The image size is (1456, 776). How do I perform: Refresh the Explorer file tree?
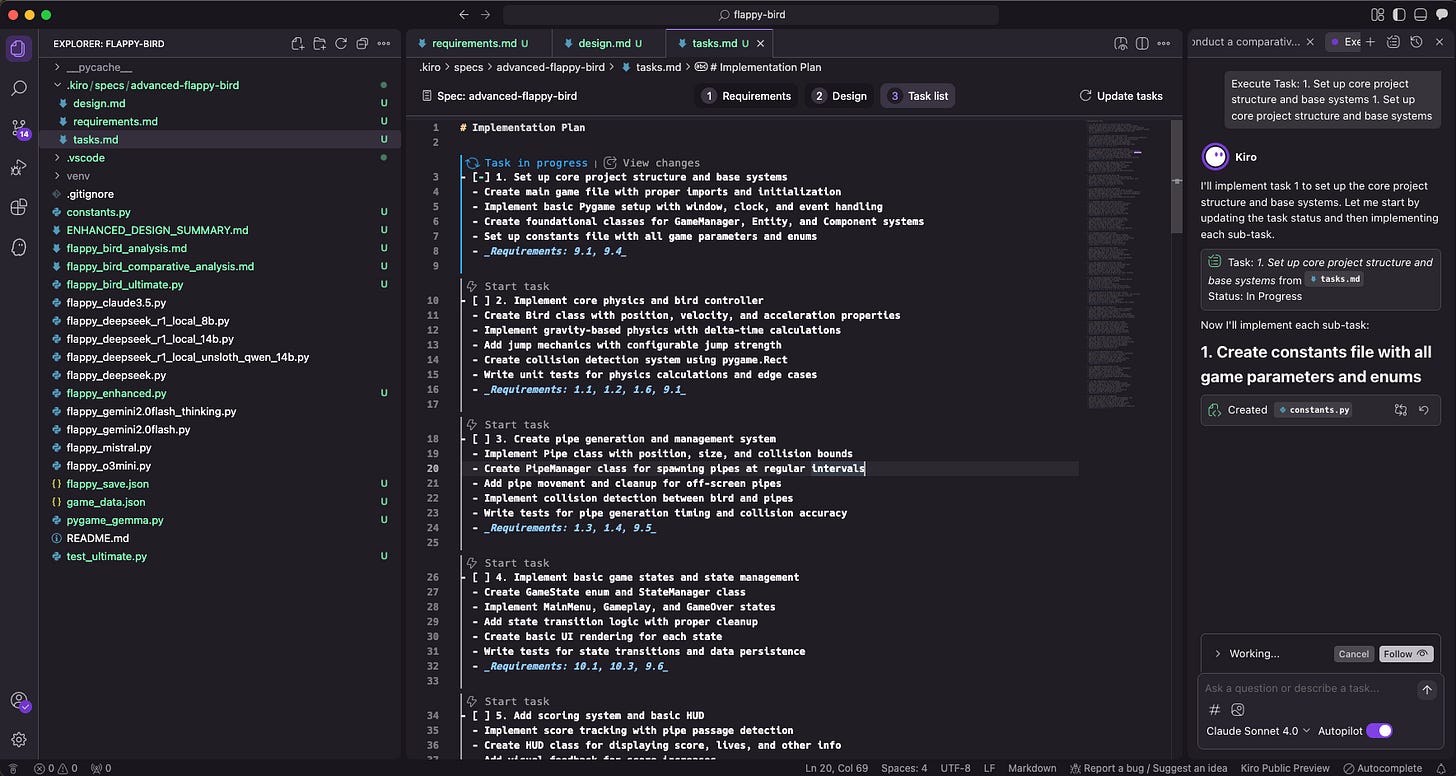341,44
